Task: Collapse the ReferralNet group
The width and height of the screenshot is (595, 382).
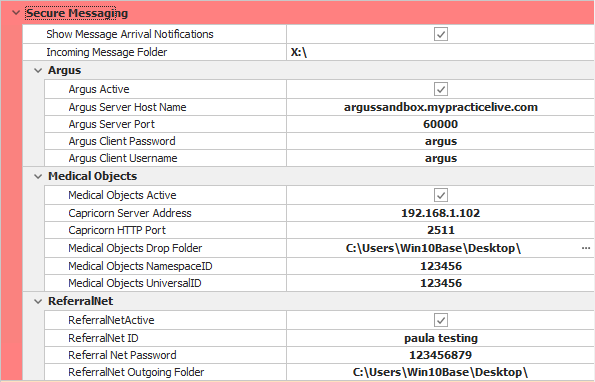Action: point(38,302)
